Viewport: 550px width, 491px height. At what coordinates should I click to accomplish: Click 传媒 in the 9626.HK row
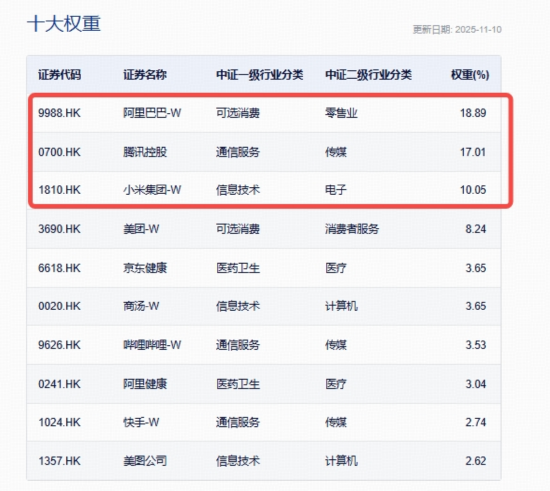pos(336,345)
